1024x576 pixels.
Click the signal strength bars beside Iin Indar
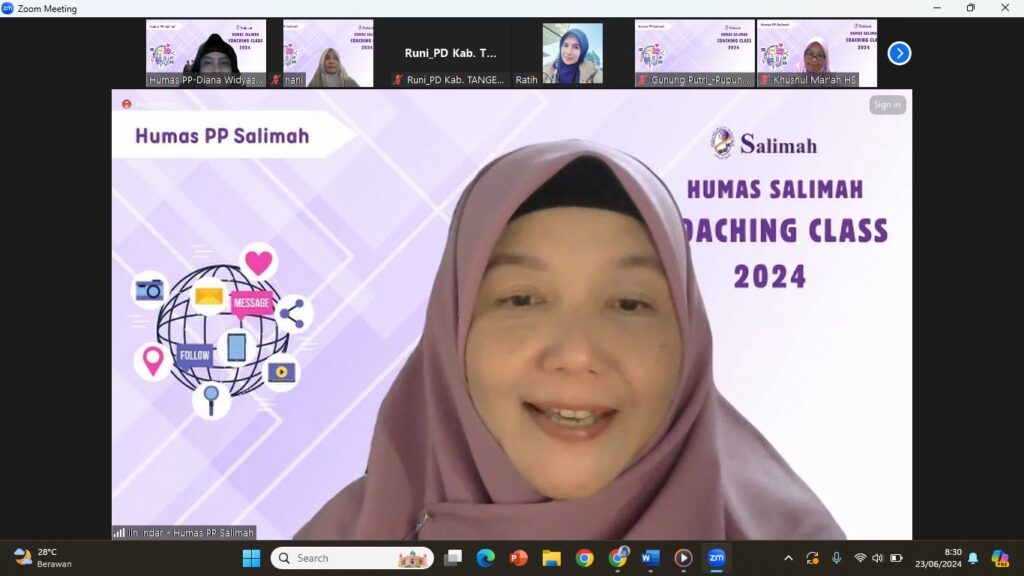coord(119,533)
